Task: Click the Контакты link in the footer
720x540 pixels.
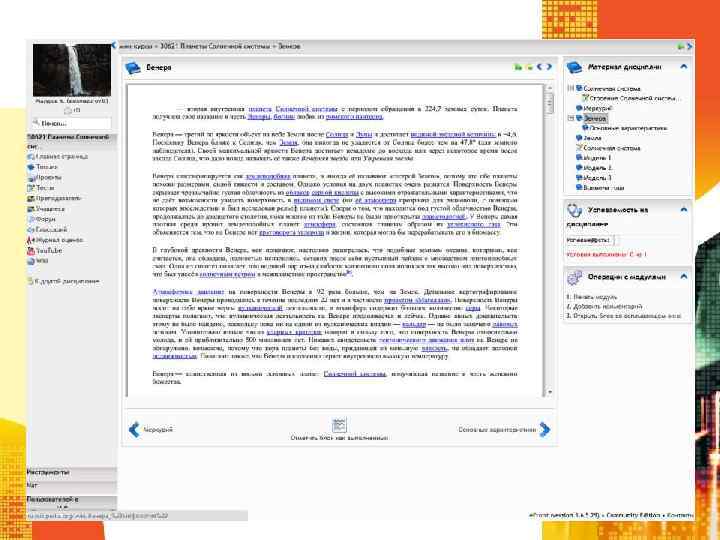Action: coord(680,516)
